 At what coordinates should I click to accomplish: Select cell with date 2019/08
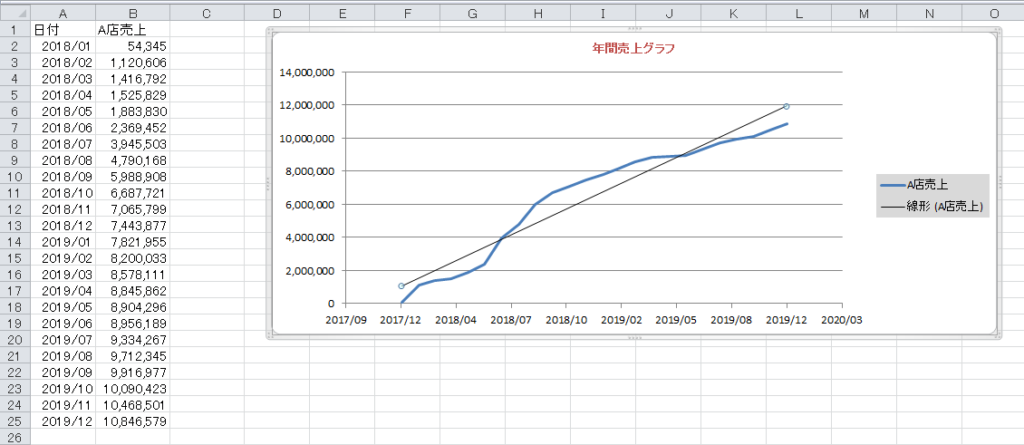point(63,356)
